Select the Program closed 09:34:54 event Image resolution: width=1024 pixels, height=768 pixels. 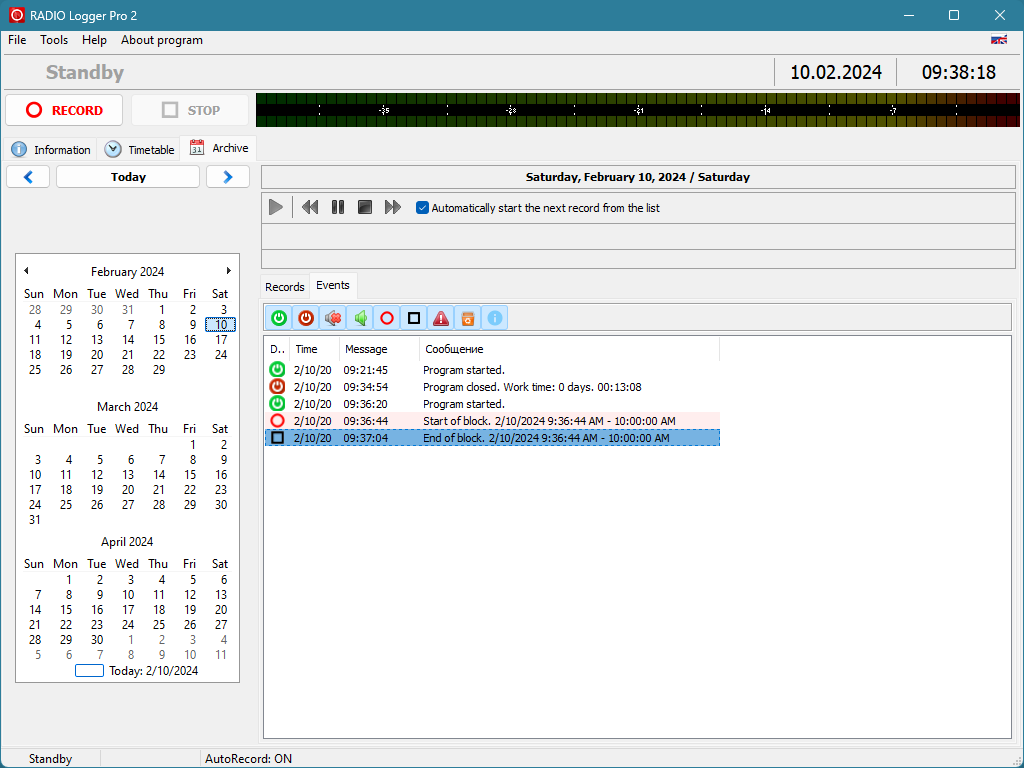[492, 387]
